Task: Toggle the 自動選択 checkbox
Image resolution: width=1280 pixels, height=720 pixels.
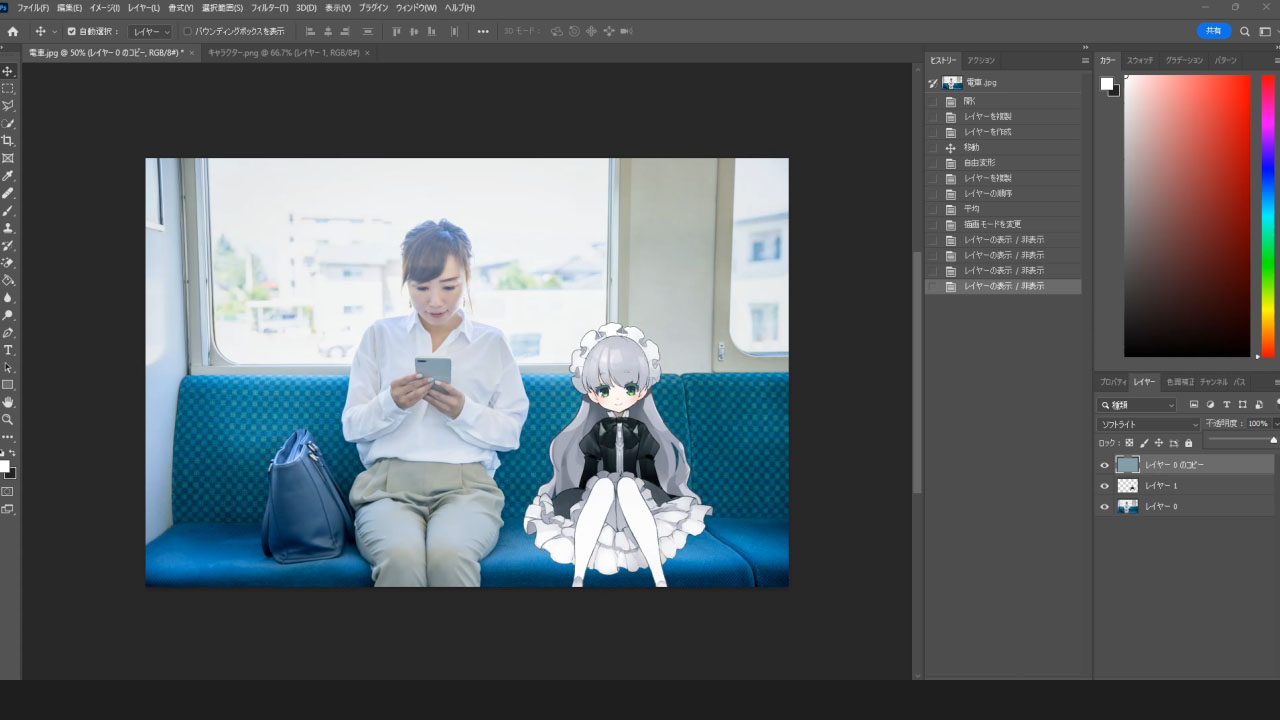Action: click(71, 31)
